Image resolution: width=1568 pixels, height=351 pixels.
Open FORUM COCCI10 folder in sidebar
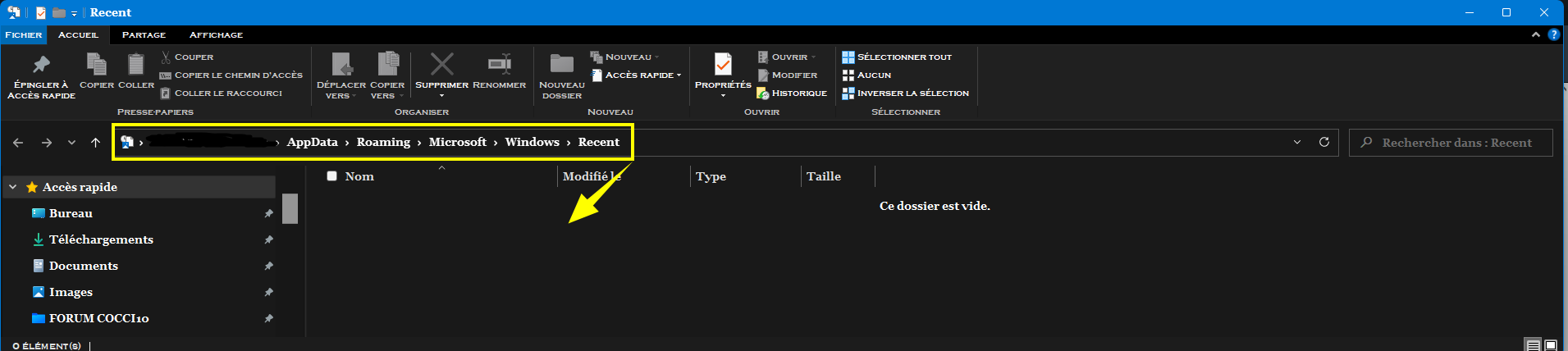coord(98,318)
